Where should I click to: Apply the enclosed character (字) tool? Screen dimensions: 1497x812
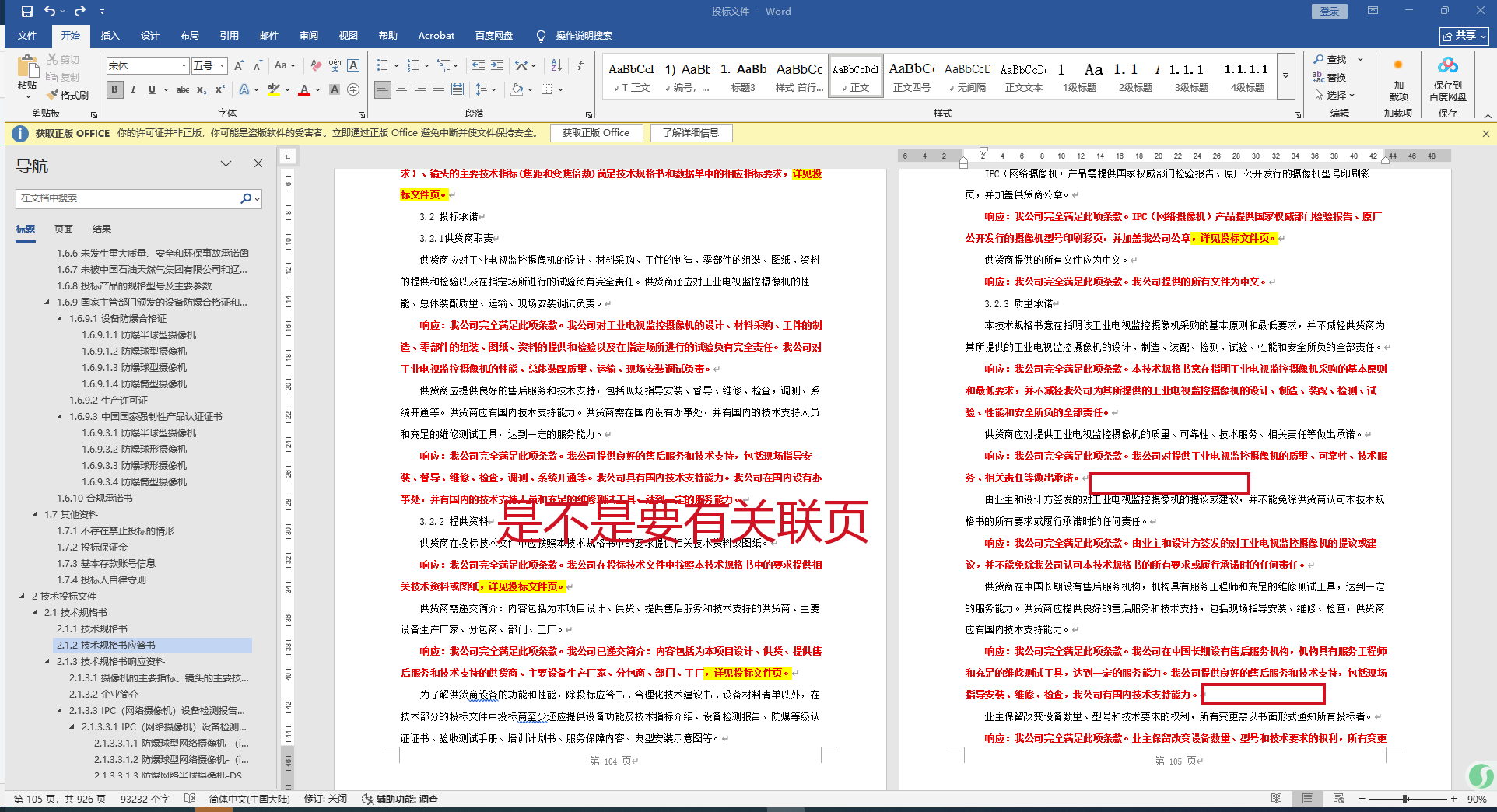353,89
